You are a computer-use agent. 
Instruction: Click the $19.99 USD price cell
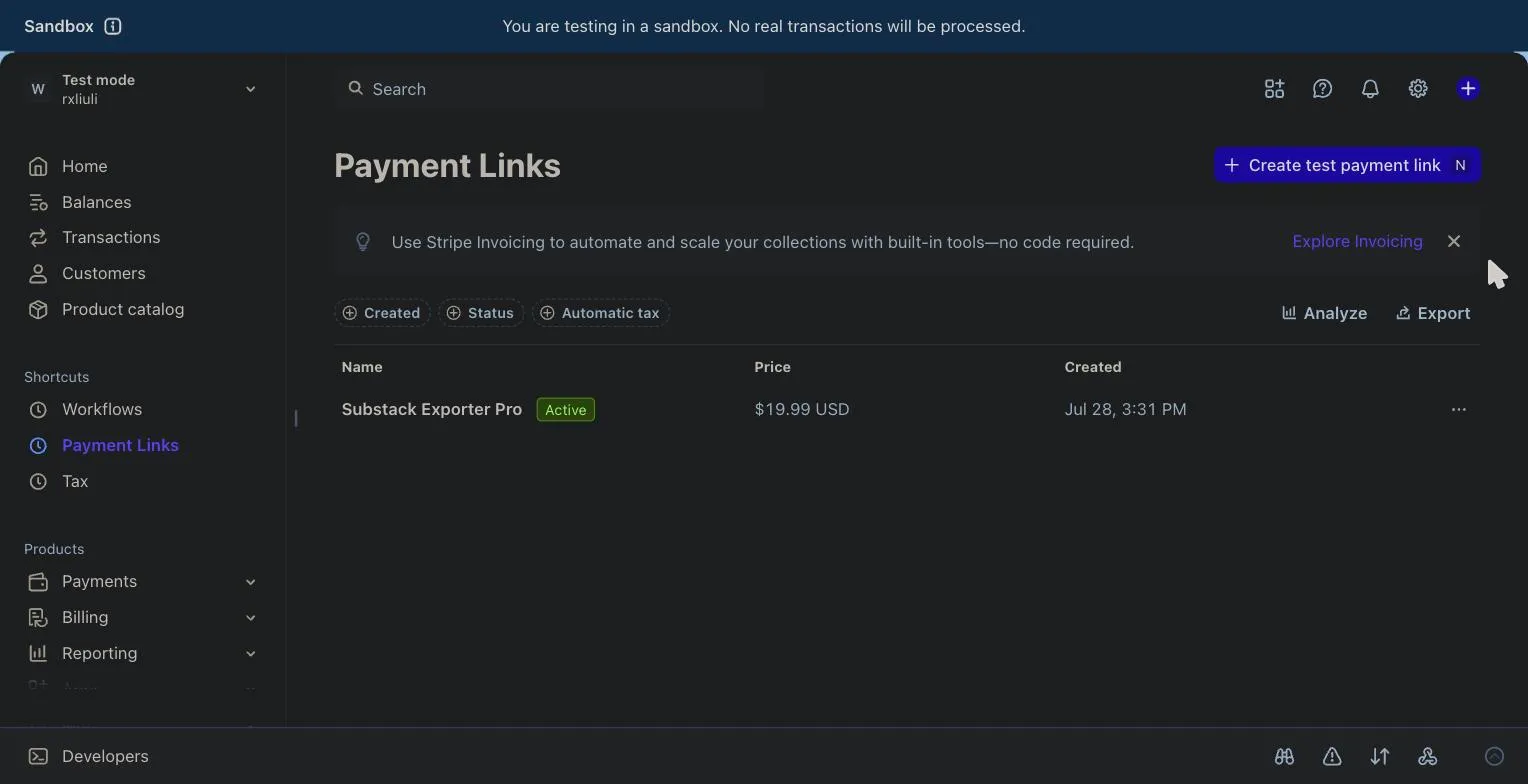click(x=802, y=409)
